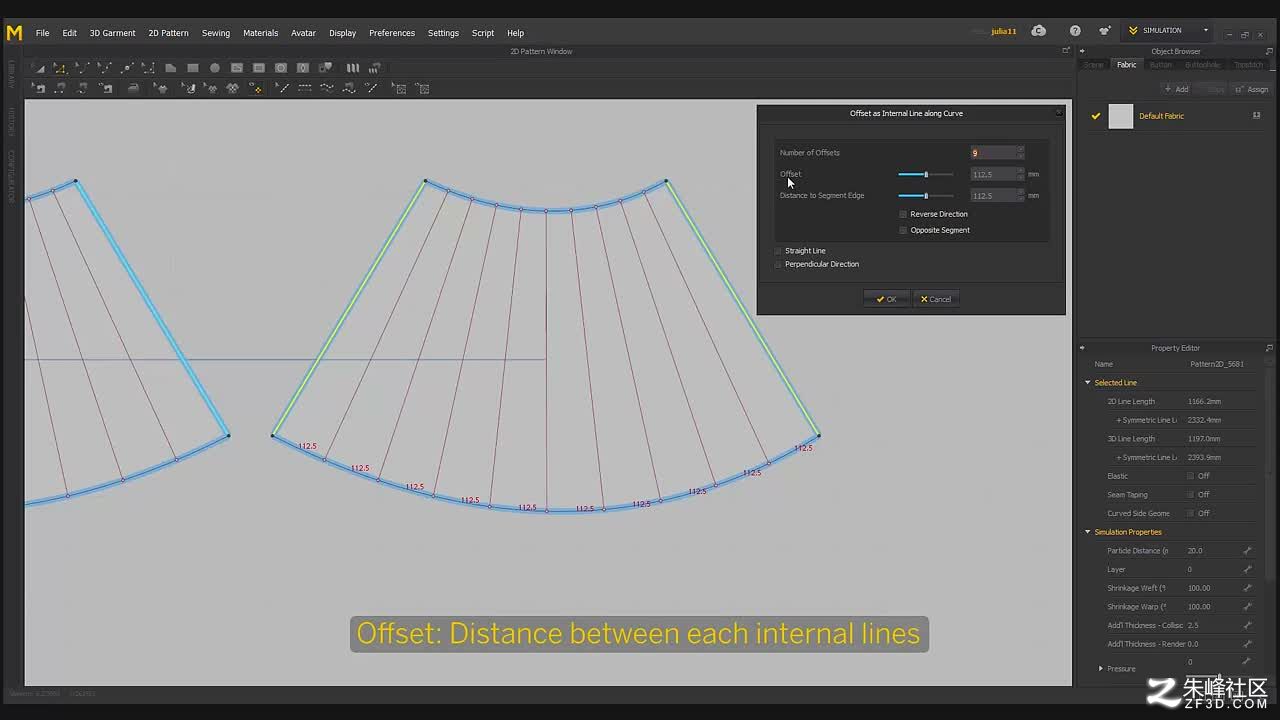Select the Internal Polygon/Line tool
Screen dimensions: 1280x720
[x=236, y=68]
